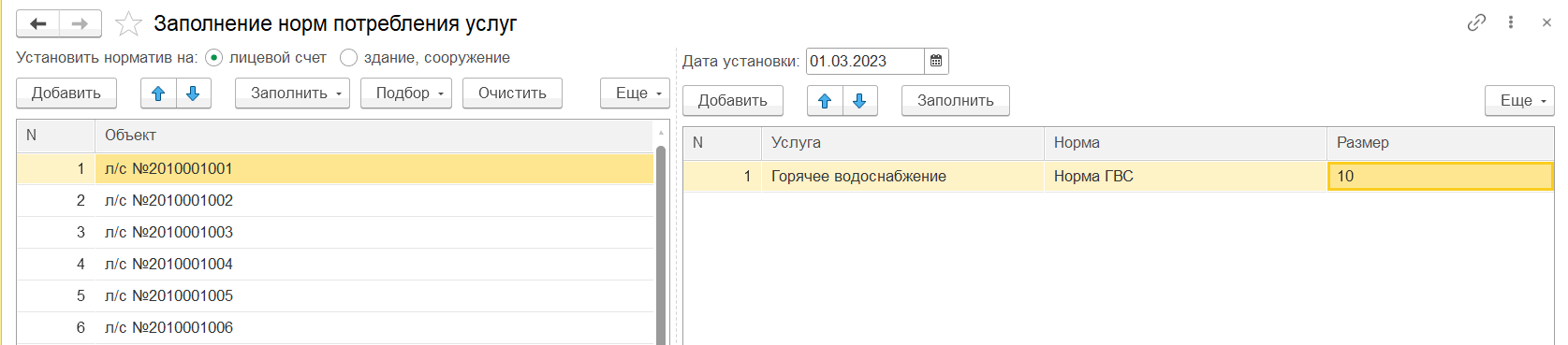Click the Горячее водоснабжение service cell
1568x345 pixels.
coord(902,177)
